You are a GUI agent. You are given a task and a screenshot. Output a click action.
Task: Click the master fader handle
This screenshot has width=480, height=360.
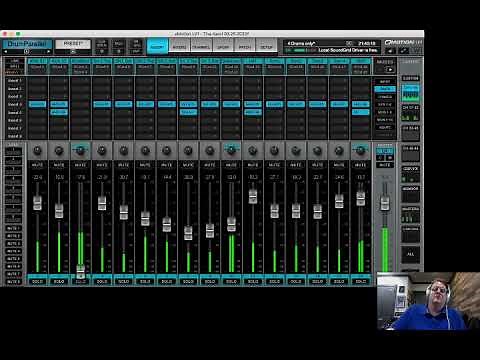[385, 203]
